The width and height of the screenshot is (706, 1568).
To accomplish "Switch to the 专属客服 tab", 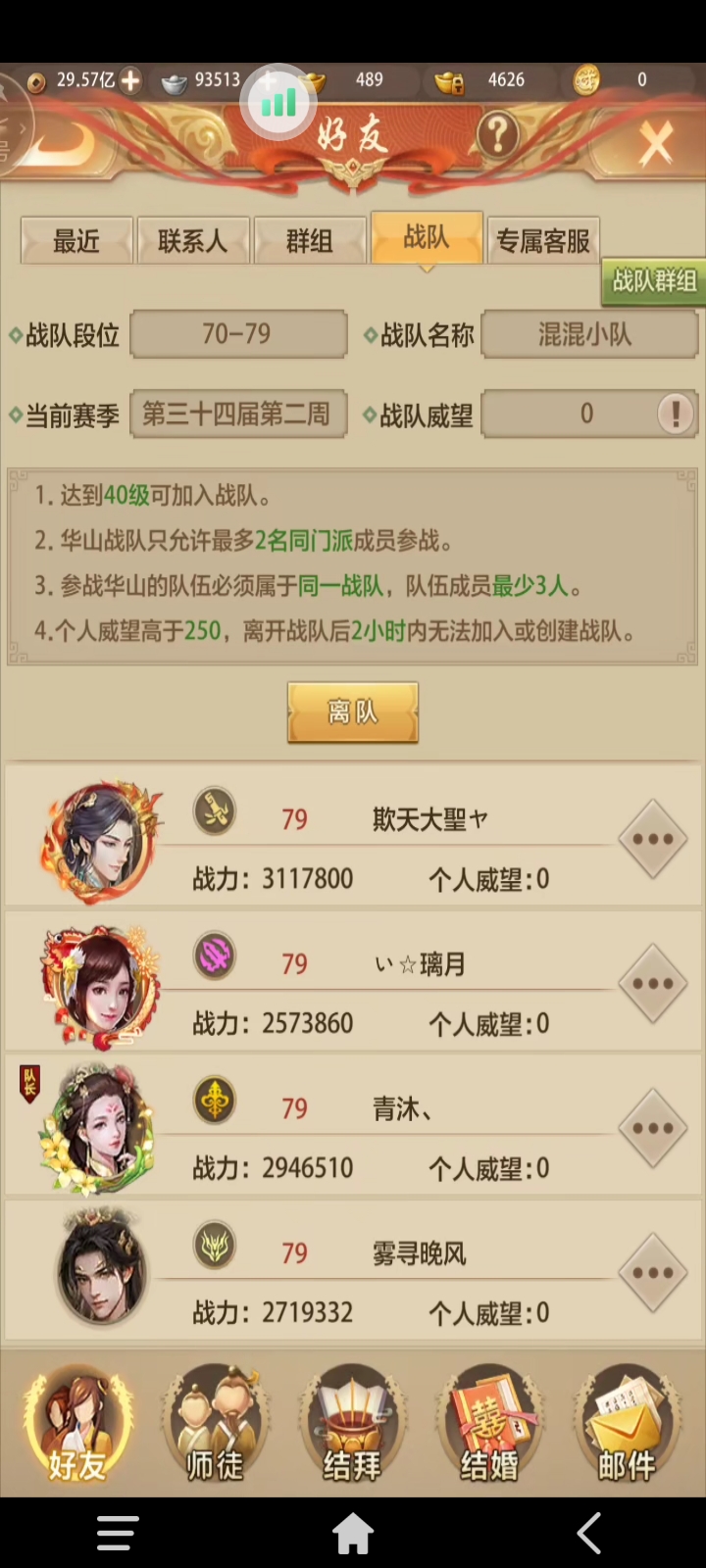I will [543, 241].
